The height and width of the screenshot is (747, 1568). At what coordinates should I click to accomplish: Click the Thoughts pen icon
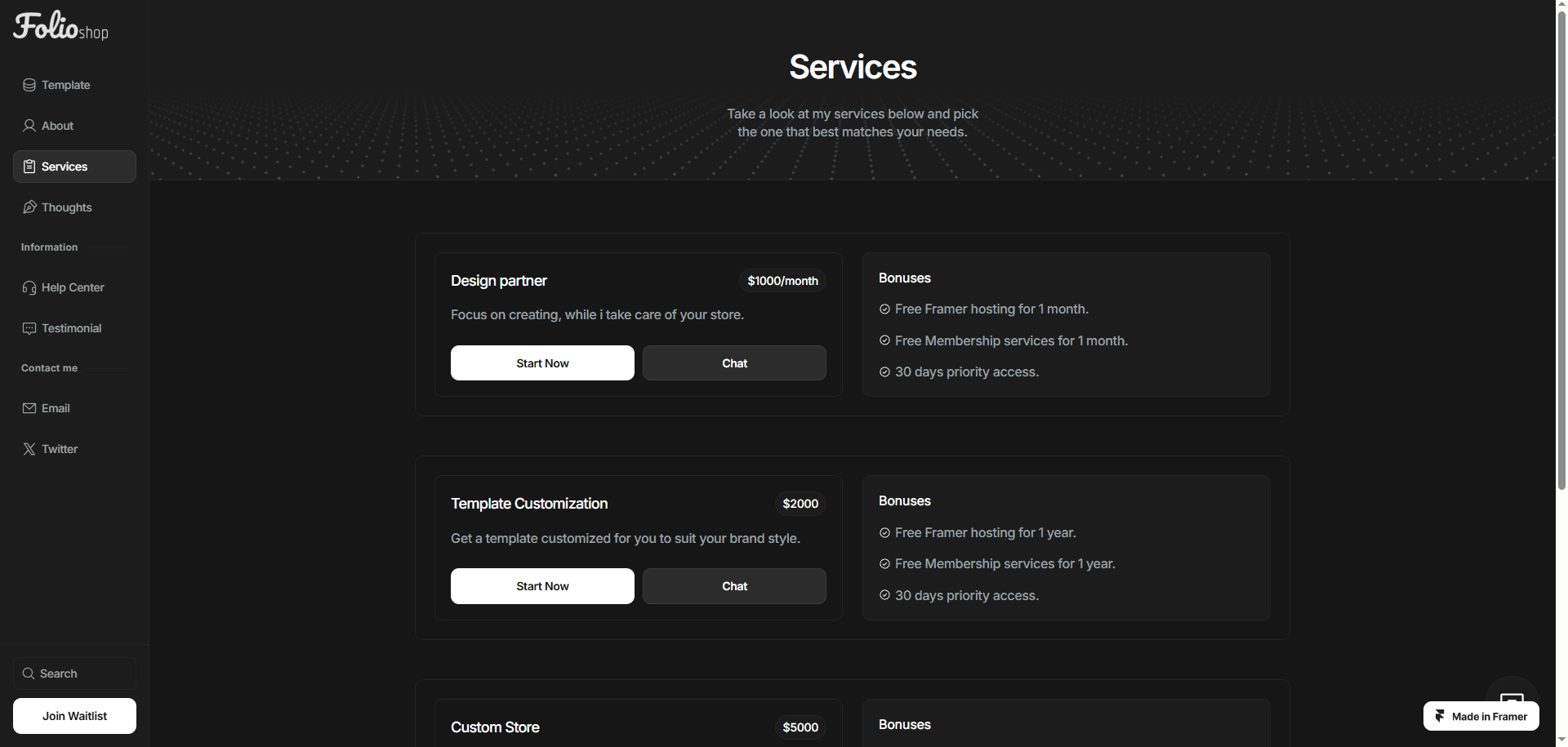29,207
